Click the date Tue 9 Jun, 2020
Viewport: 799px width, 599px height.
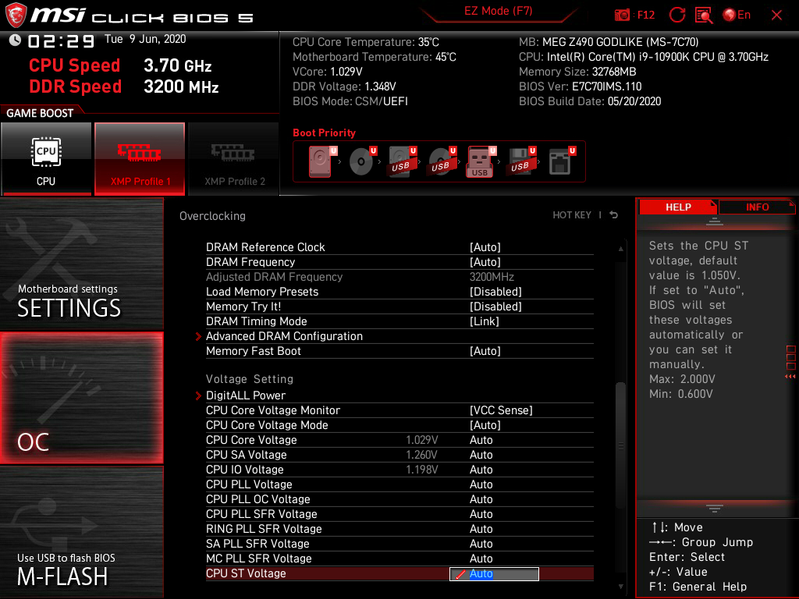[145, 39]
